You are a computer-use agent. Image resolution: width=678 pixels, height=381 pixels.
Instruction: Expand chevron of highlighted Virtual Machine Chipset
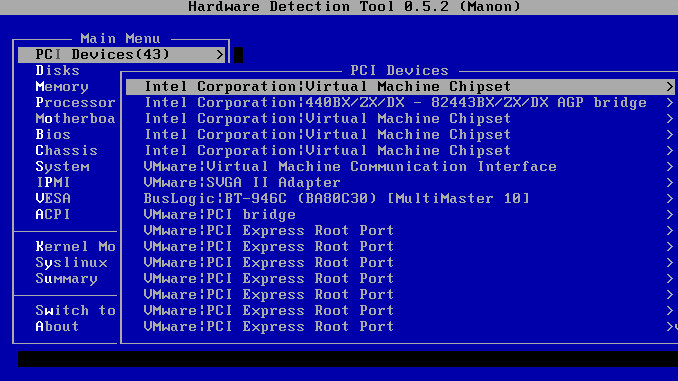click(669, 86)
